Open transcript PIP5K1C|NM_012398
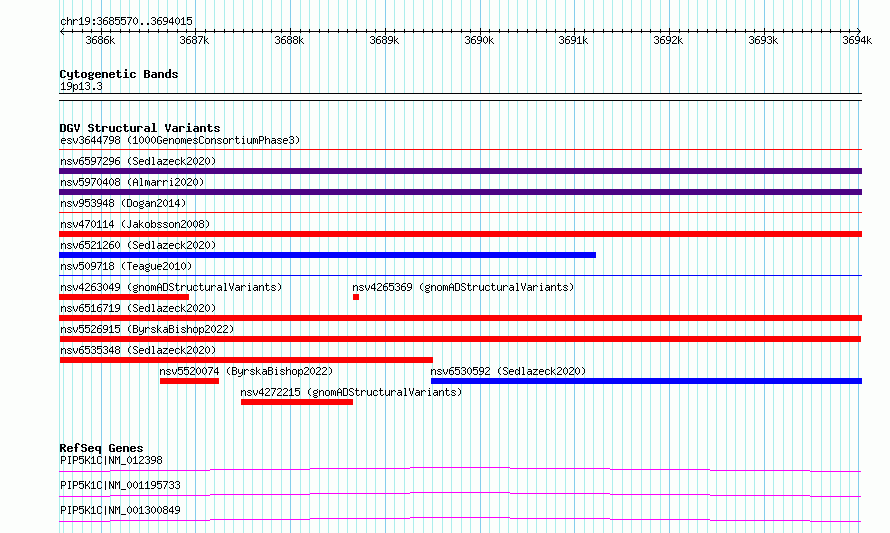 coord(111,460)
